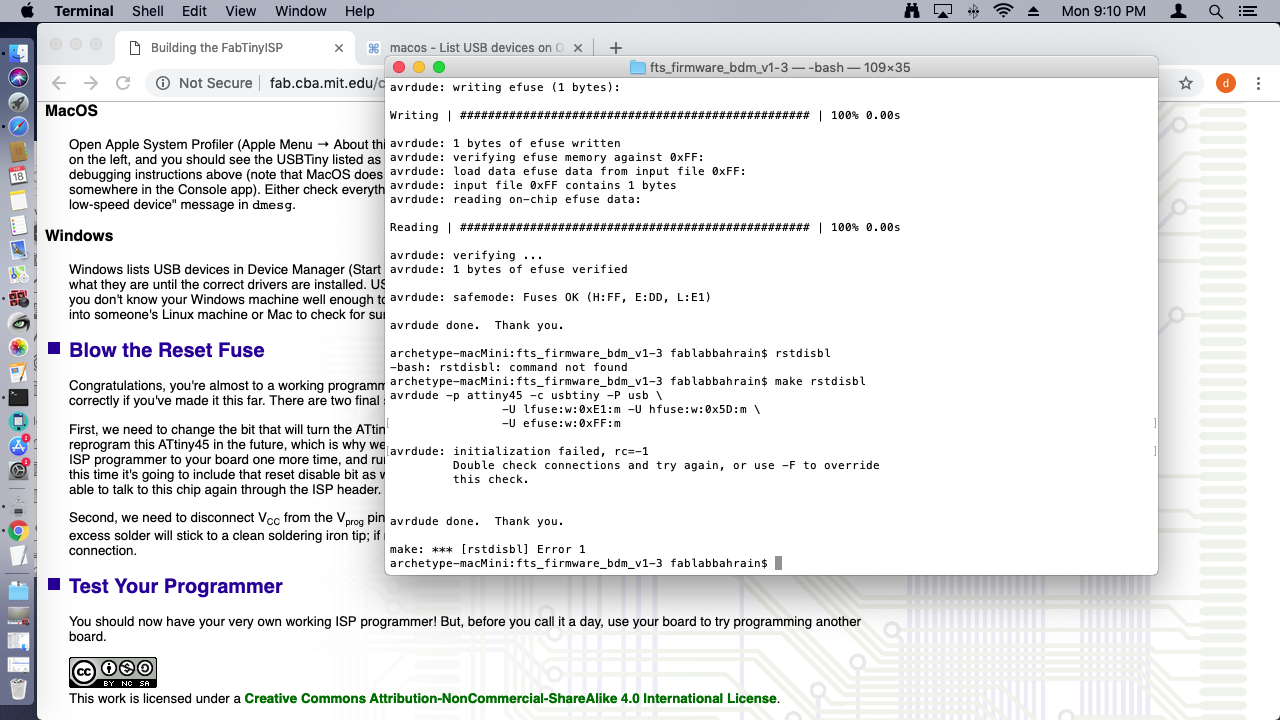This screenshot has height=720, width=1280.
Task: Click 'safemode: Fuses OK' output line
Action: (551, 297)
